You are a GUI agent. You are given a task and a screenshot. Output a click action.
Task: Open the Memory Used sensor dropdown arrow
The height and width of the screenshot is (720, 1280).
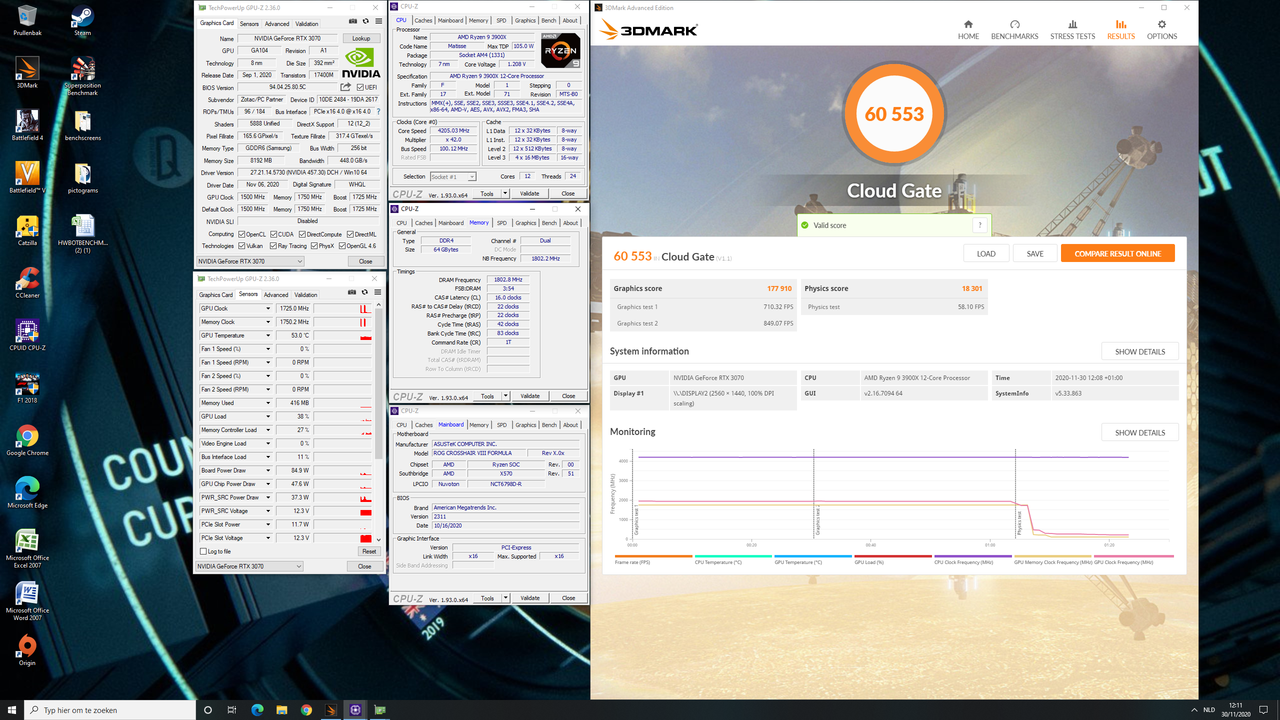pyautogui.click(x=267, y=403)
